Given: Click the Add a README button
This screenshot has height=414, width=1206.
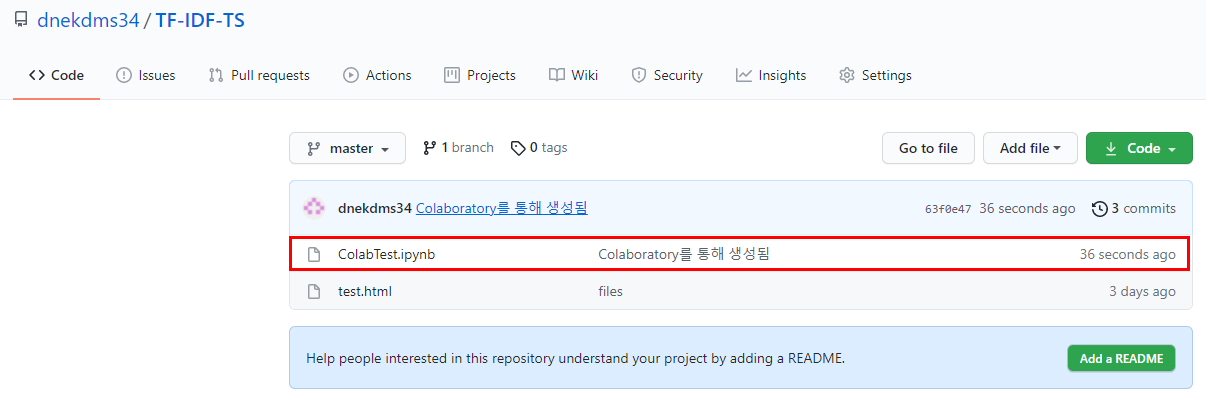Looking at the screenshot, I should pyautogui.click(x=1121, y=358).
